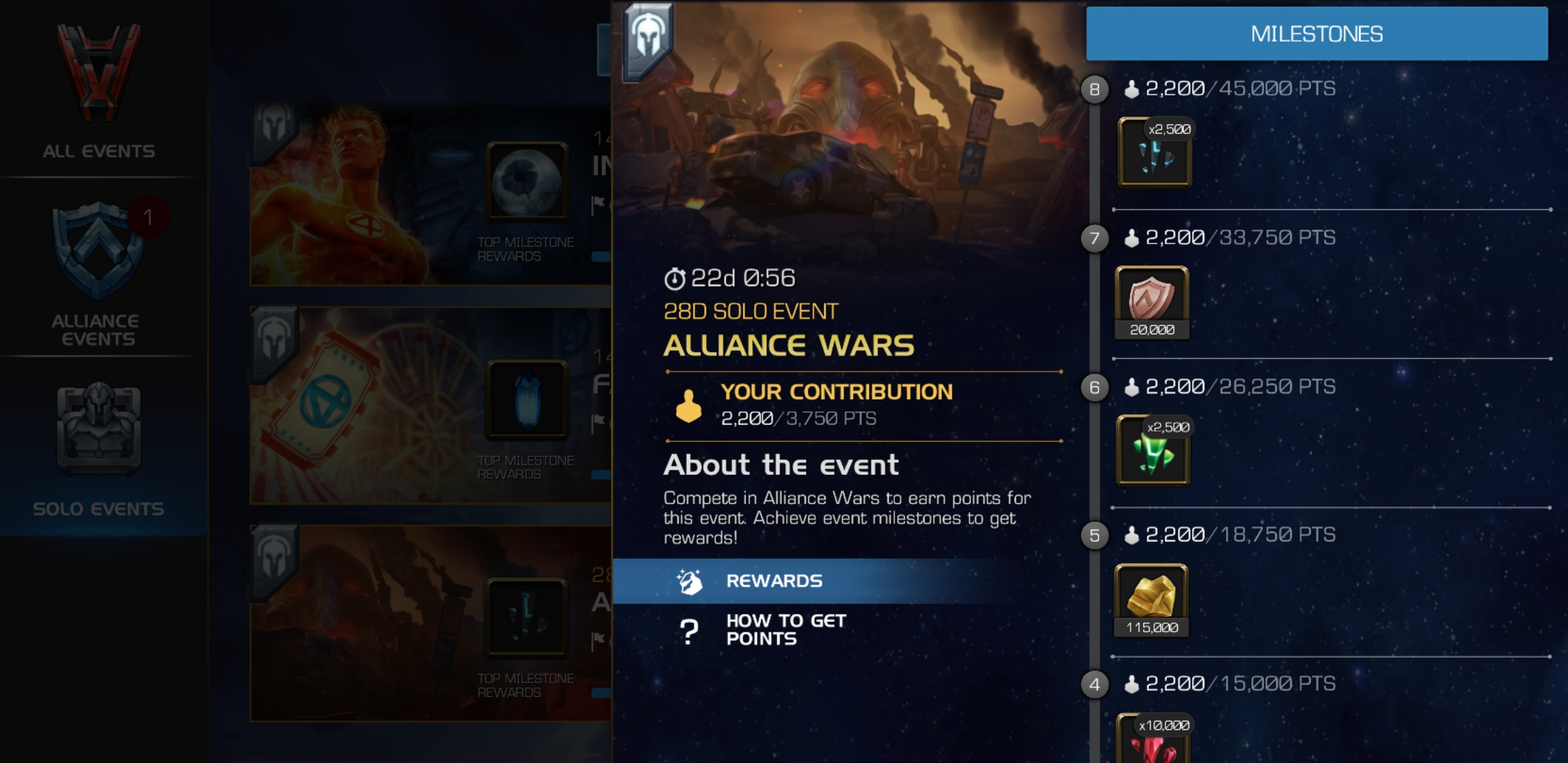Open the Human Torch event card
This screenshot has height=763, width=1568.
(x=429, y=194)
